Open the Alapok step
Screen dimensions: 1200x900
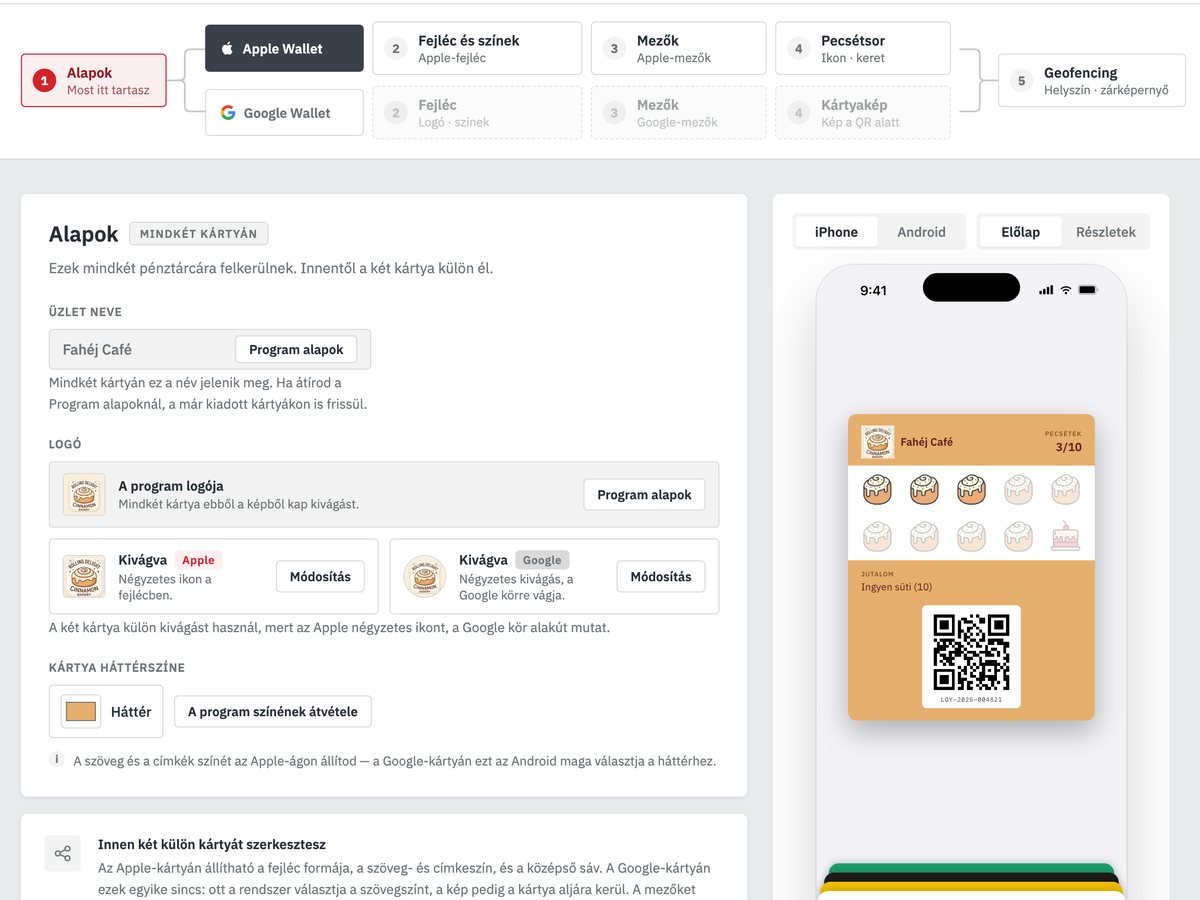tap(94, 81)
